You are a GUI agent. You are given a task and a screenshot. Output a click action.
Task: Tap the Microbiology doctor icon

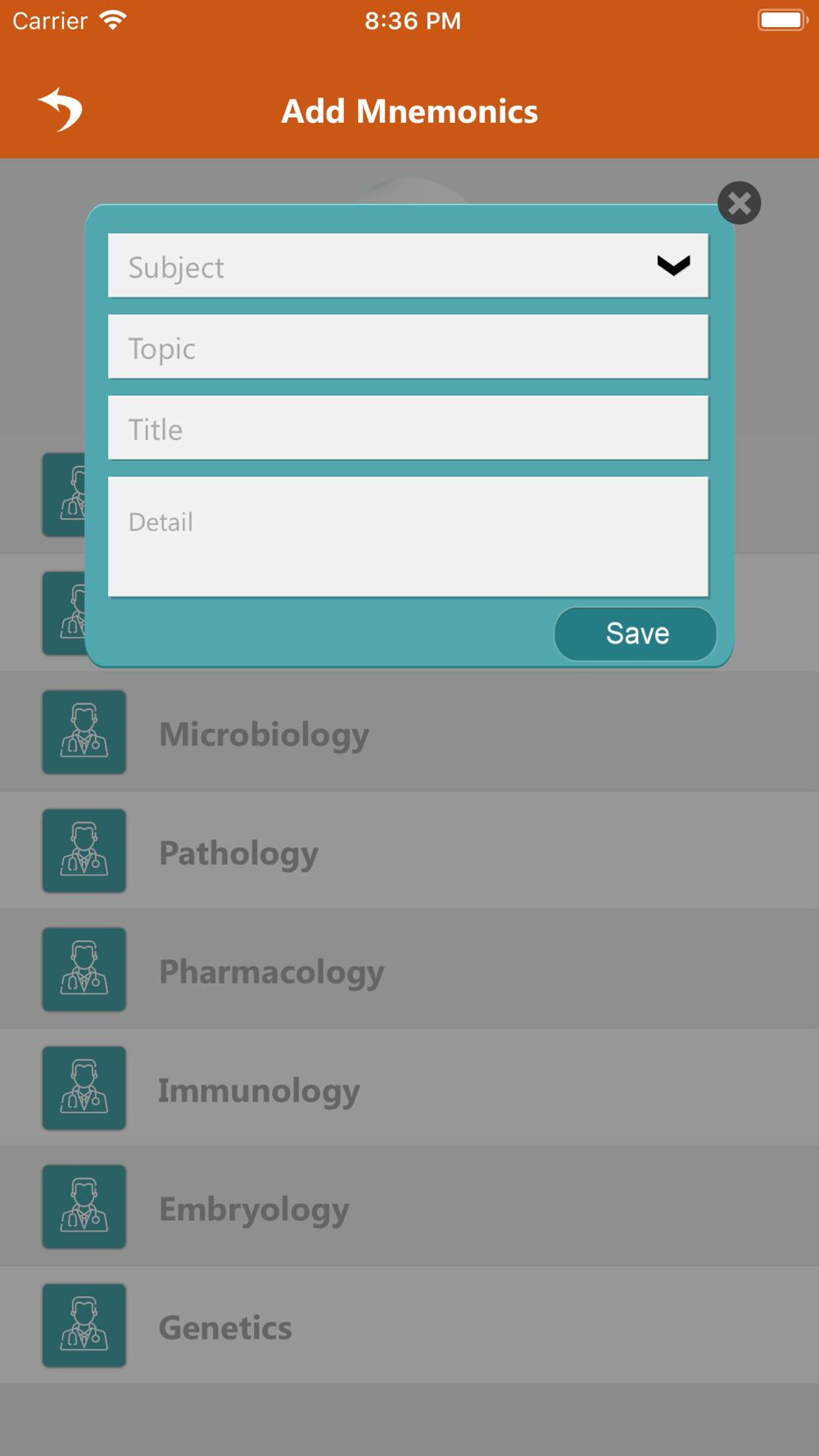pos(84,732)
